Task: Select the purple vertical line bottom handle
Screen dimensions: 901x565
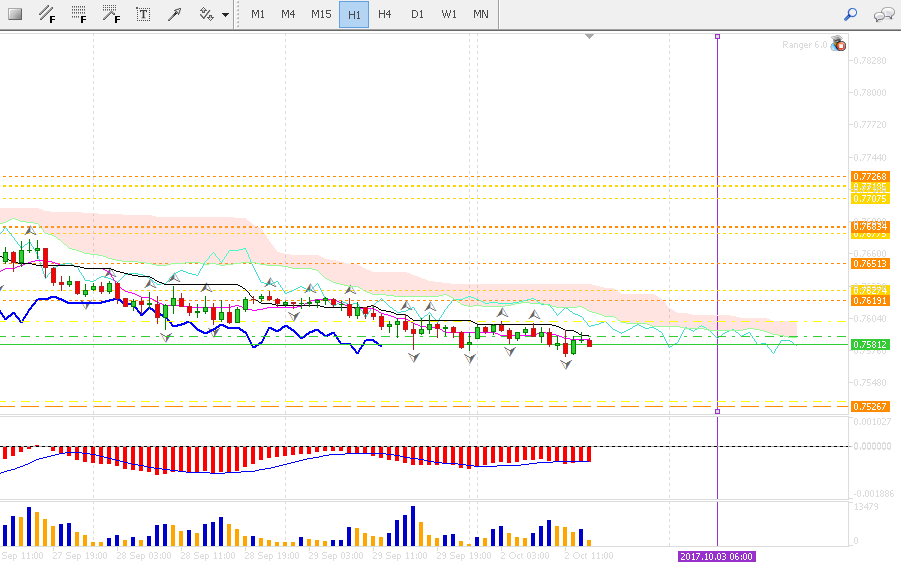Action: (x=717, y=411)
